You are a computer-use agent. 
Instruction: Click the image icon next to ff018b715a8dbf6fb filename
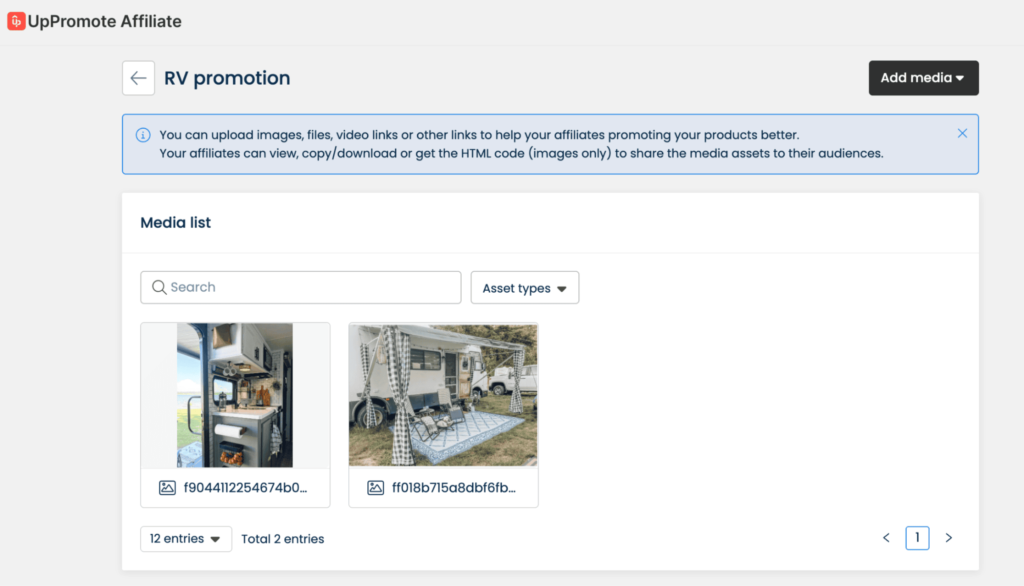[x=375, y=488]
